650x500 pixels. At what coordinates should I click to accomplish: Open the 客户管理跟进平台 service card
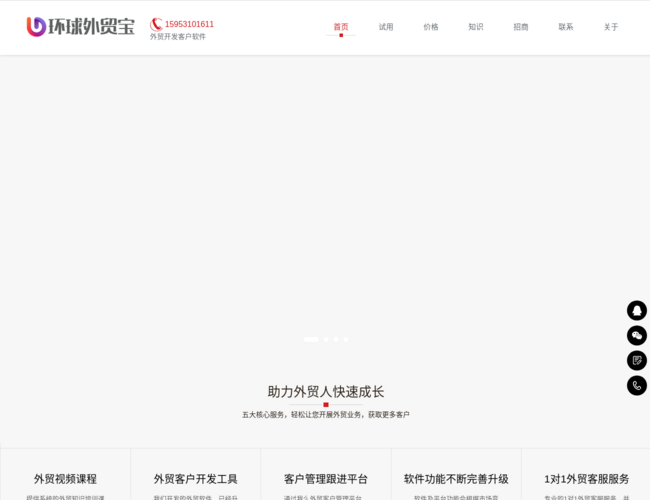[x=326, y=474]
